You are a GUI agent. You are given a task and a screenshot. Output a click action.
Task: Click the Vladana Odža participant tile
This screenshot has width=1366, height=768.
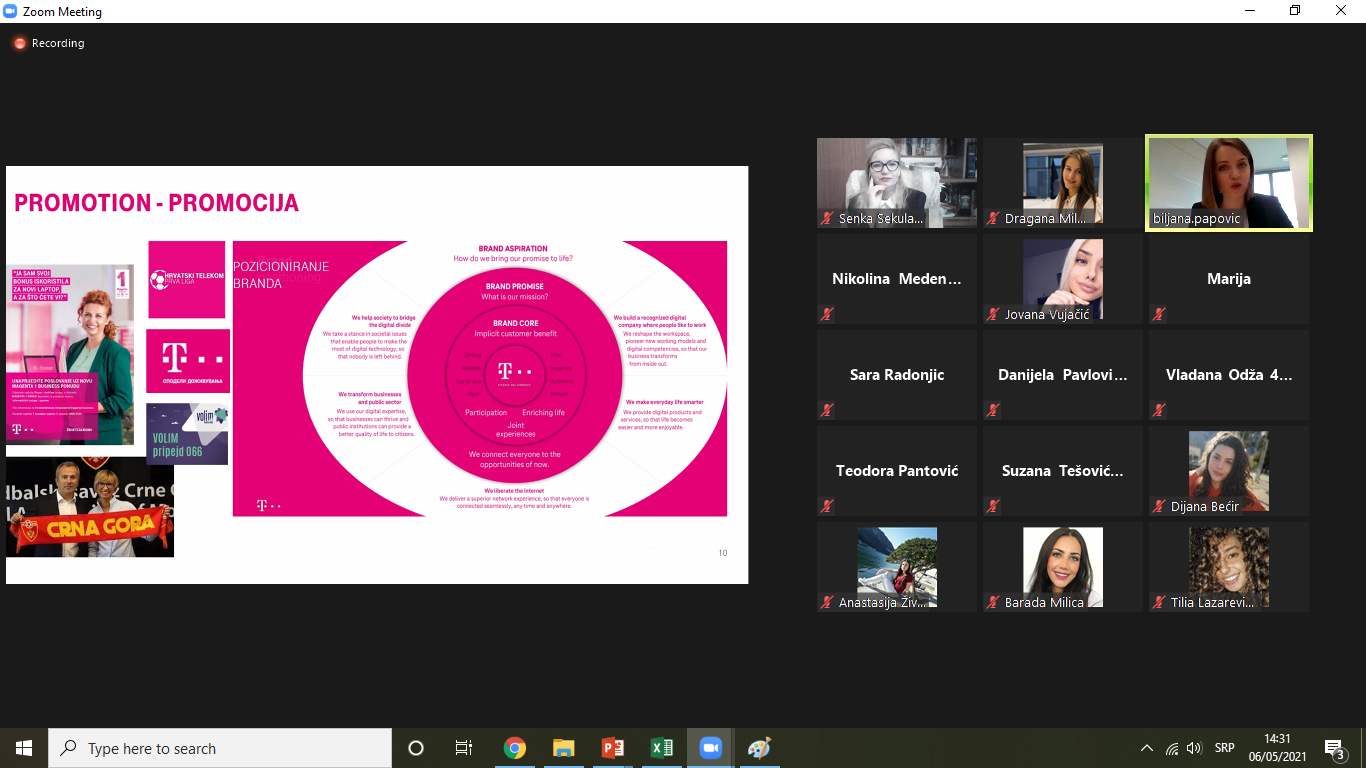(x=1229, y=375)
